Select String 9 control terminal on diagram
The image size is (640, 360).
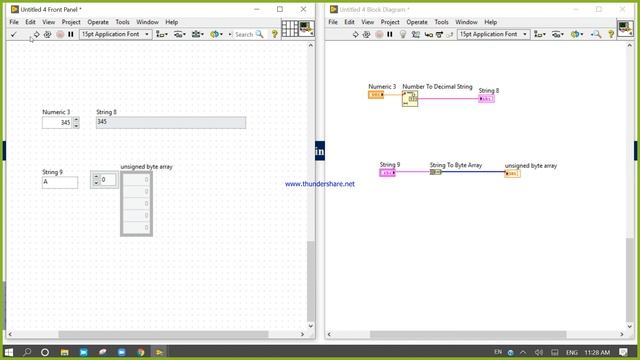click(x=387, y=173)
